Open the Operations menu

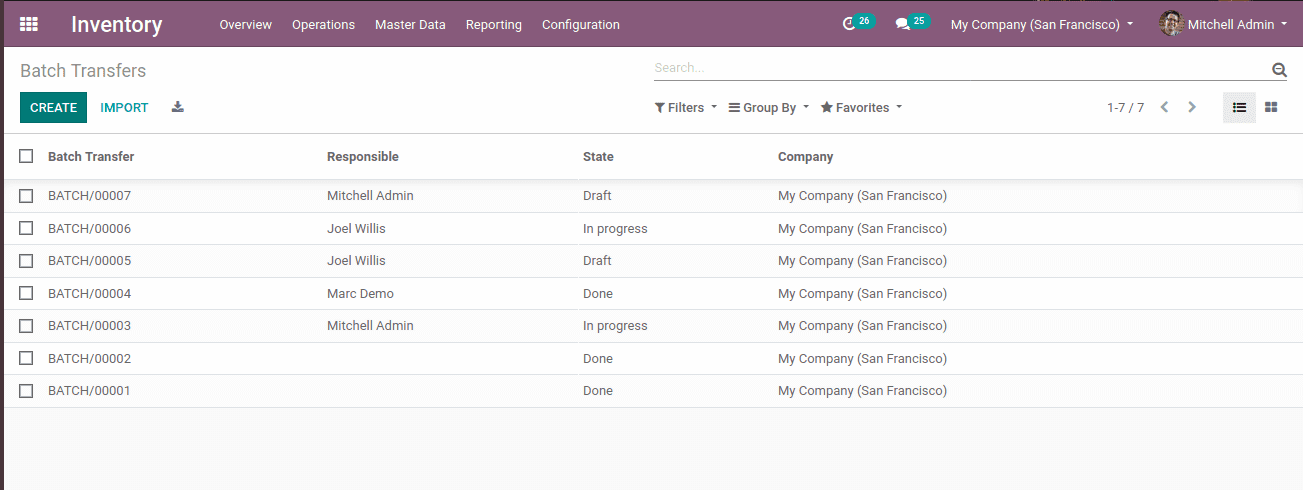click(x=323, y=24)
